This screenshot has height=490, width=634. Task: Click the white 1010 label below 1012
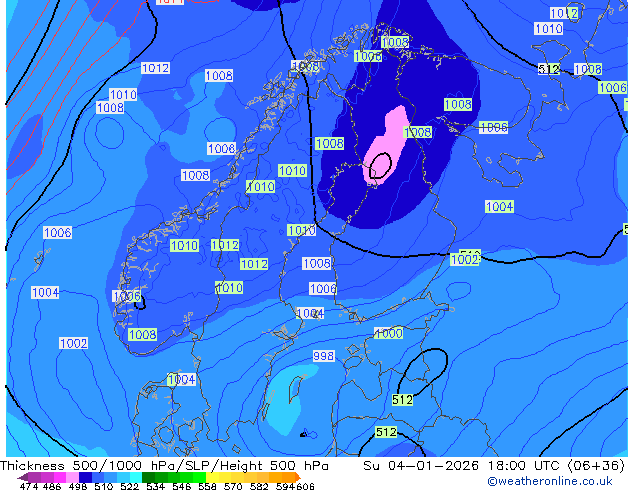pyautogui.click(x=548, y=29)
